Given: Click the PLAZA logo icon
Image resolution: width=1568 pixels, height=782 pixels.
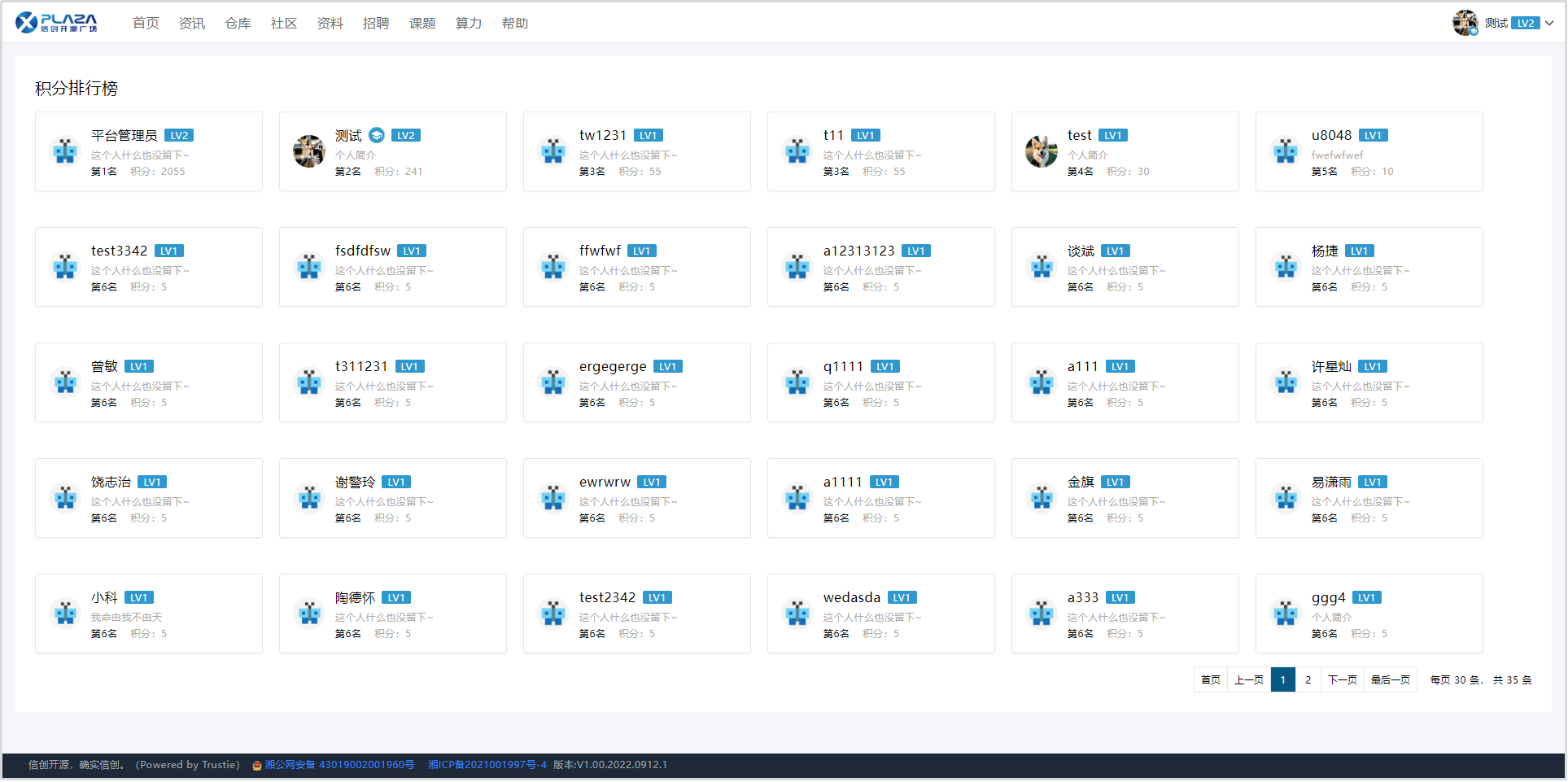Looking at the screenshot, I should coord(27,23).
